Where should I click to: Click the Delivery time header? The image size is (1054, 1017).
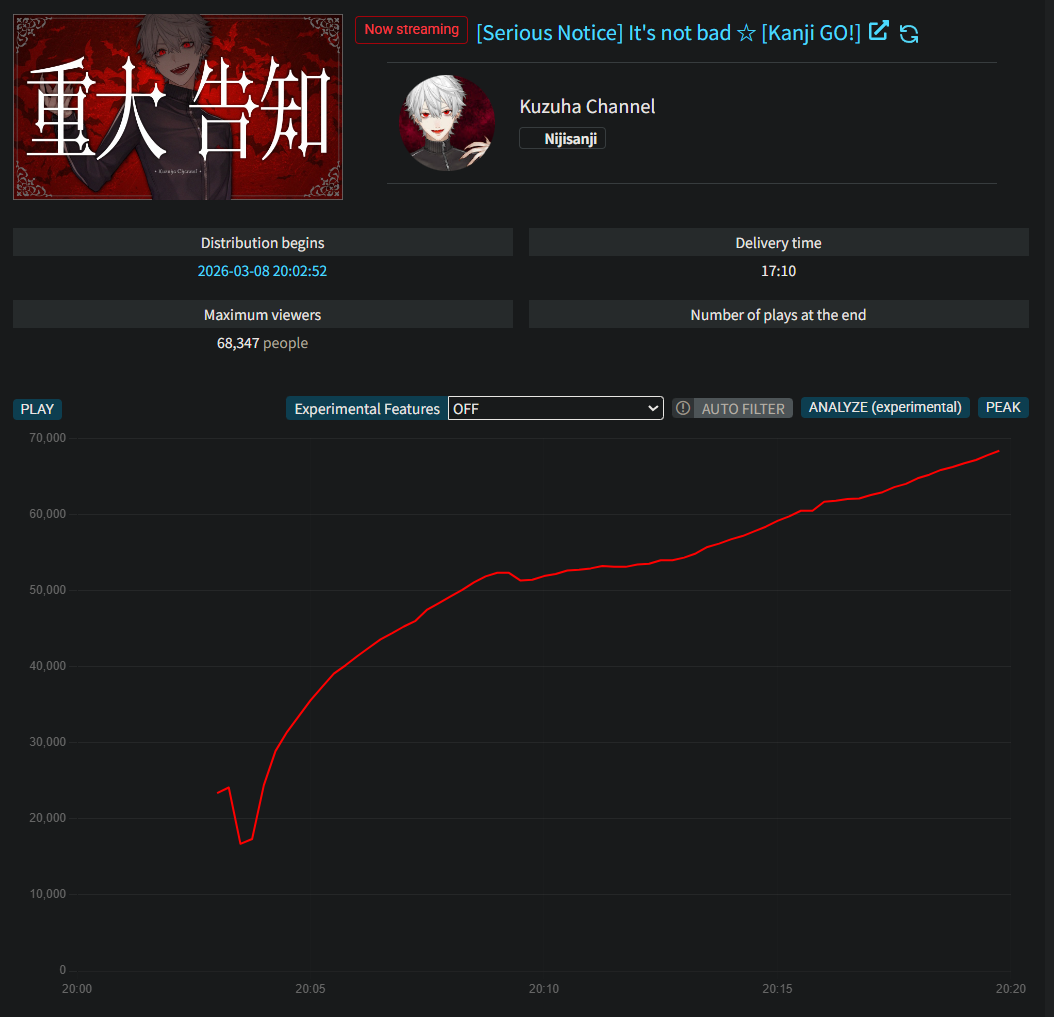(x=778, y=243)
